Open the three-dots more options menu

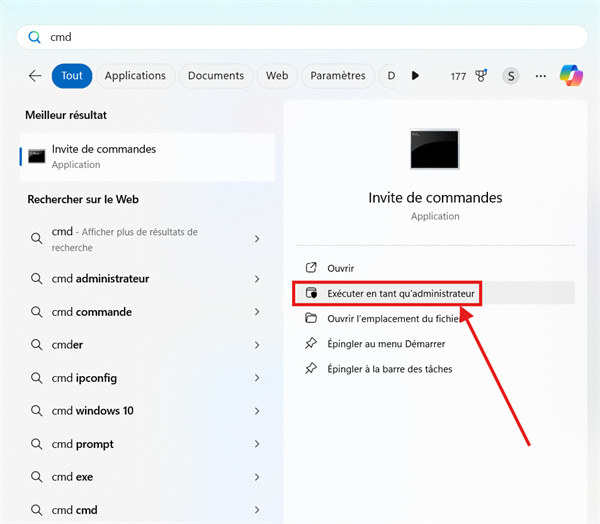(x=541, y=76)
